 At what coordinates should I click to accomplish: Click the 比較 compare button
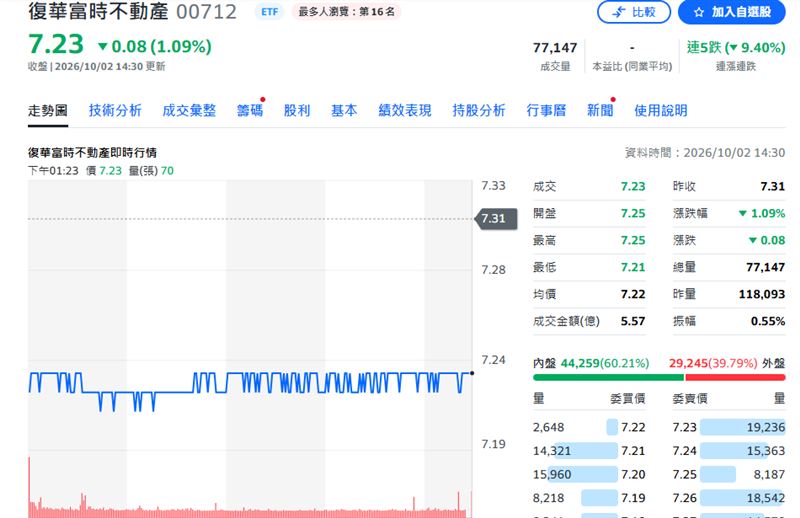pyautogui.click(x=634, y=12)
